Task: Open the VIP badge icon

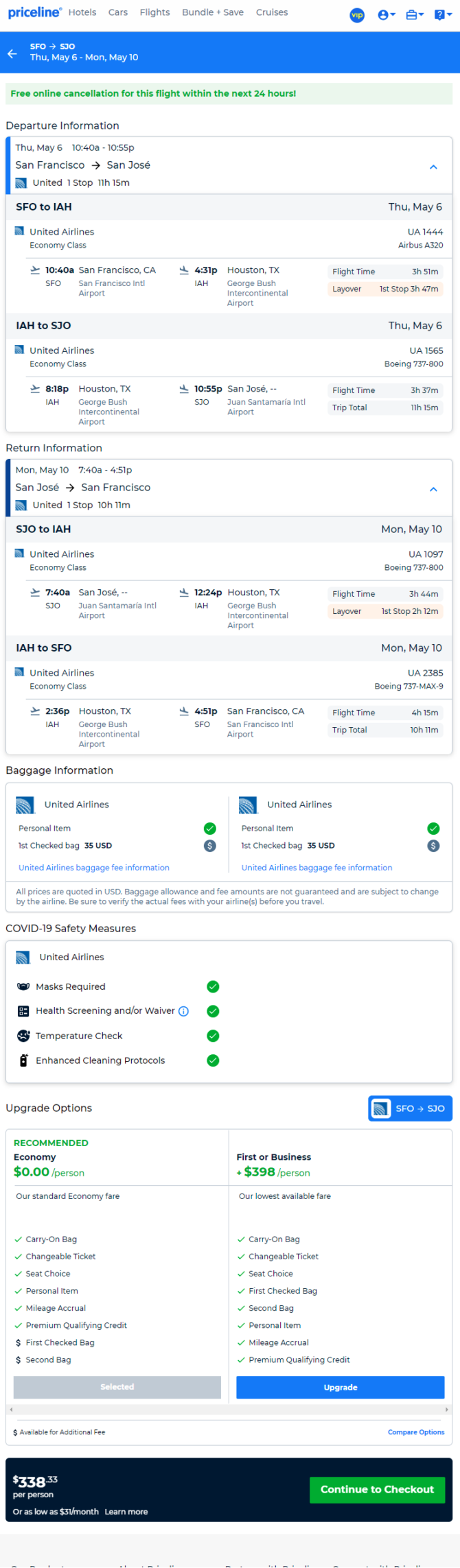Action: [357, 14]
